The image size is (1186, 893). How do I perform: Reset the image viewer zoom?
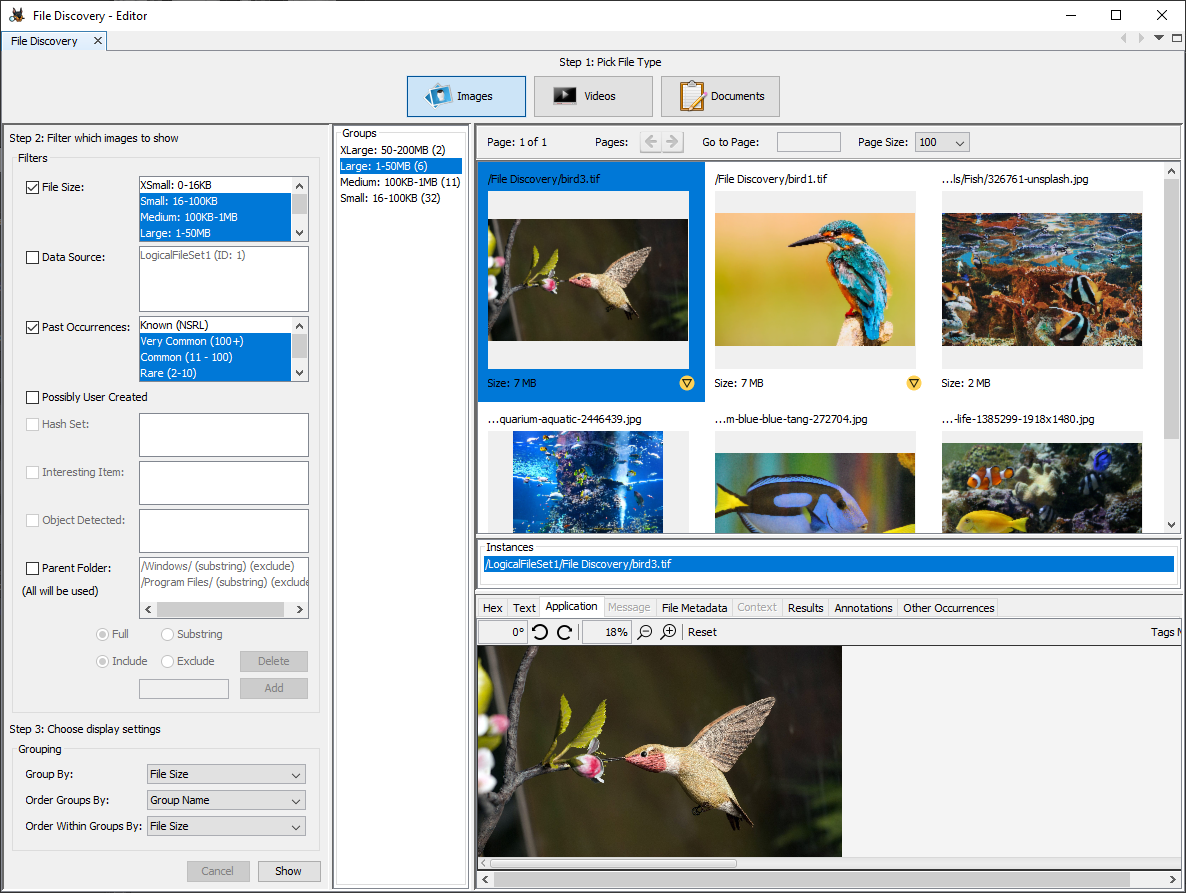702,632
